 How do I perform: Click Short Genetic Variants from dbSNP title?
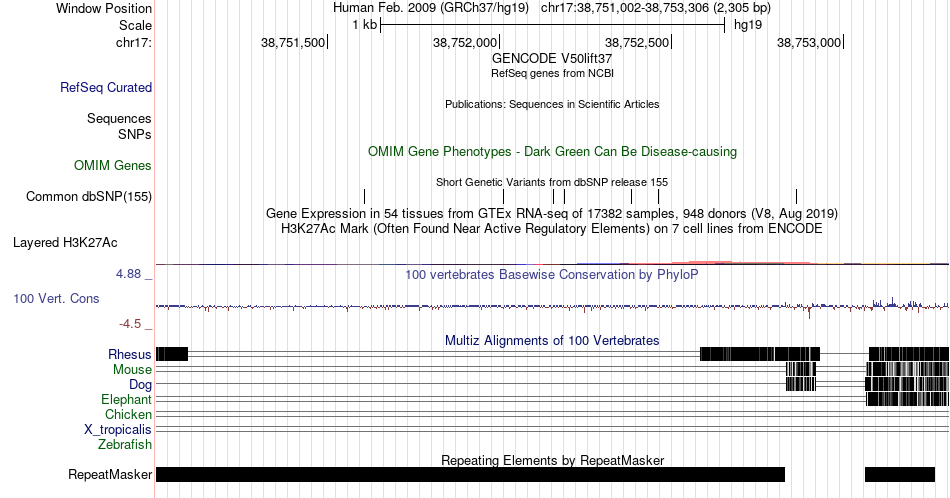click(x=552, y=182)
